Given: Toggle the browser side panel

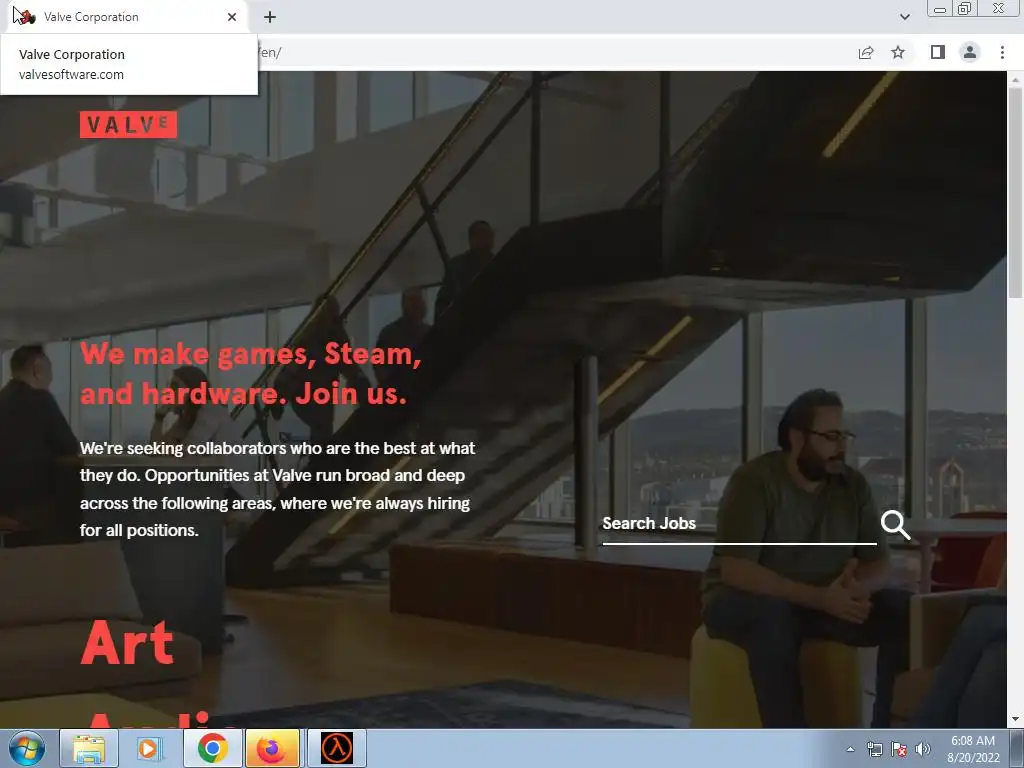Looking at the screenshot, I should point(938,52).
